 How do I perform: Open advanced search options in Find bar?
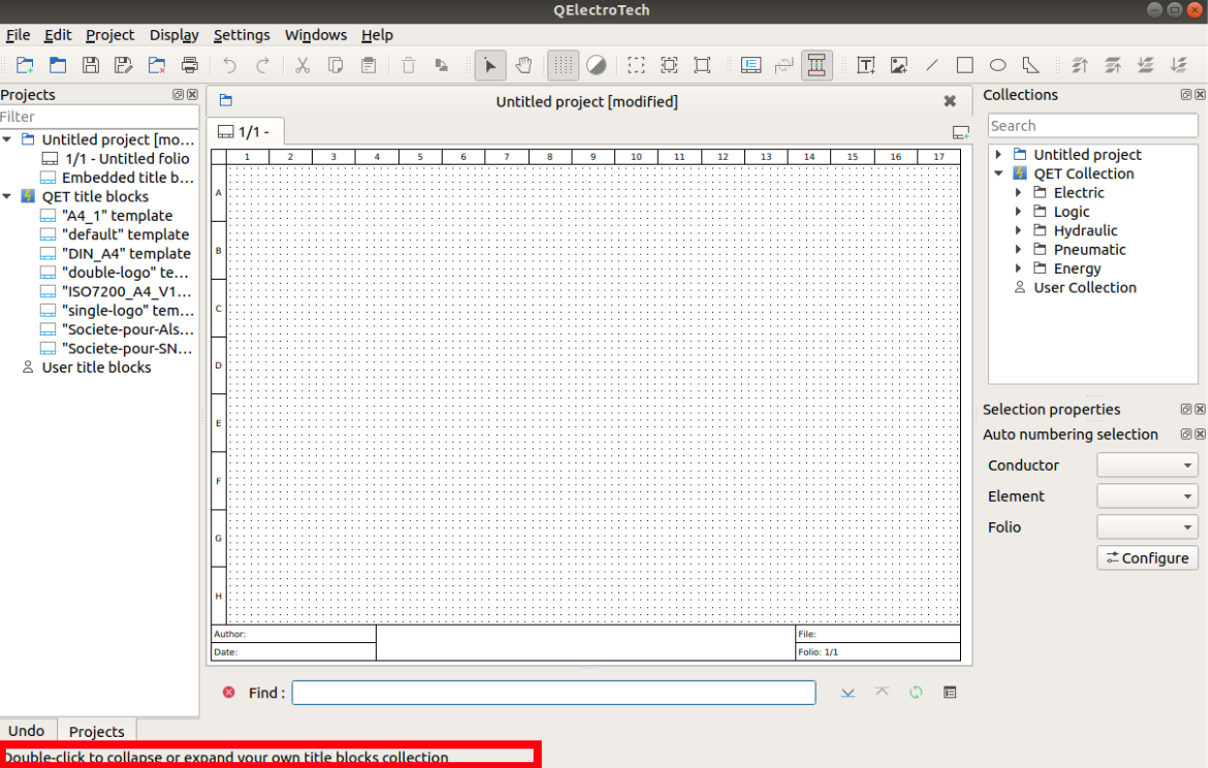[950, 692]
